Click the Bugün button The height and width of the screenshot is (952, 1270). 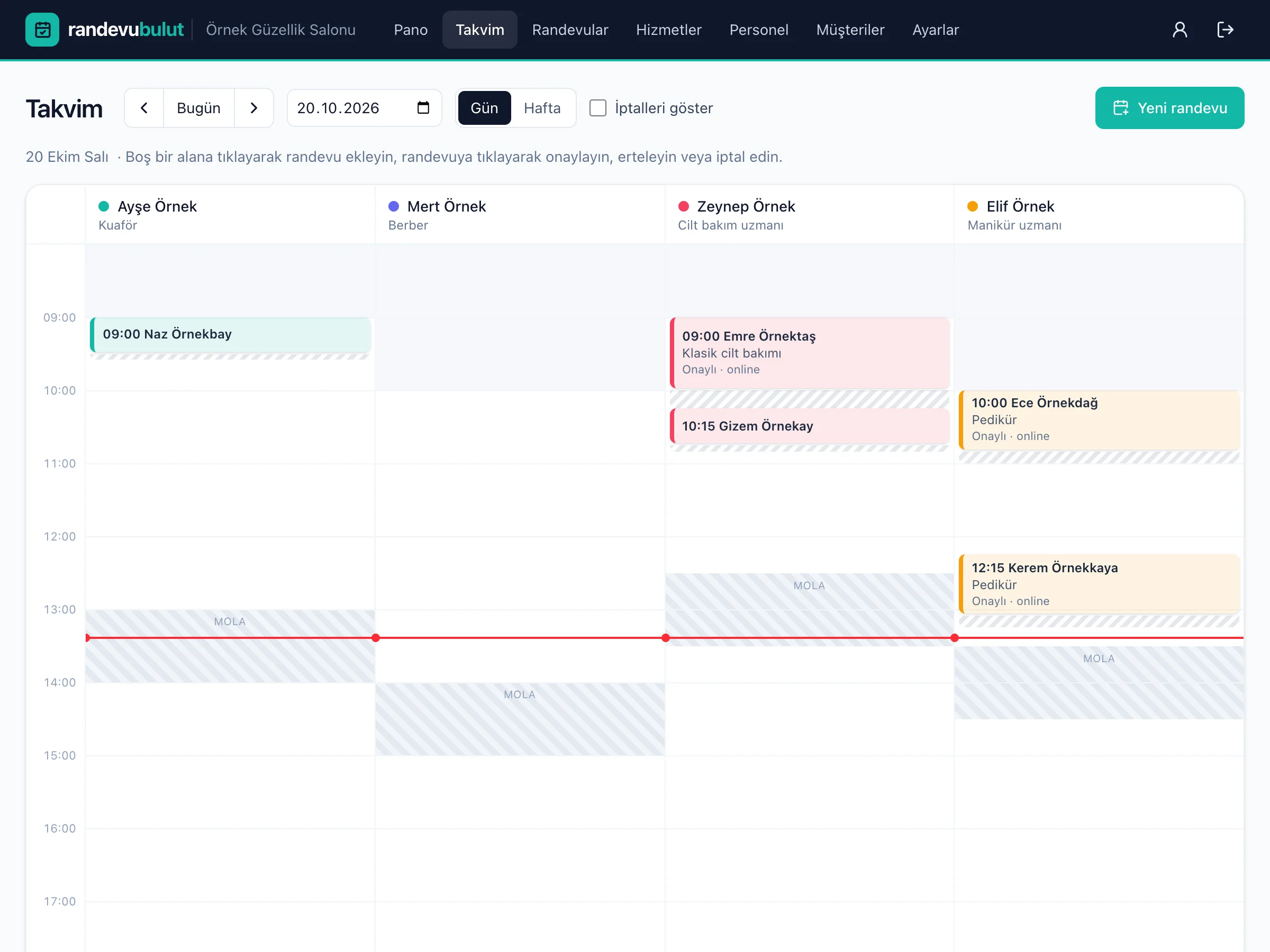(x=198, y=108)
